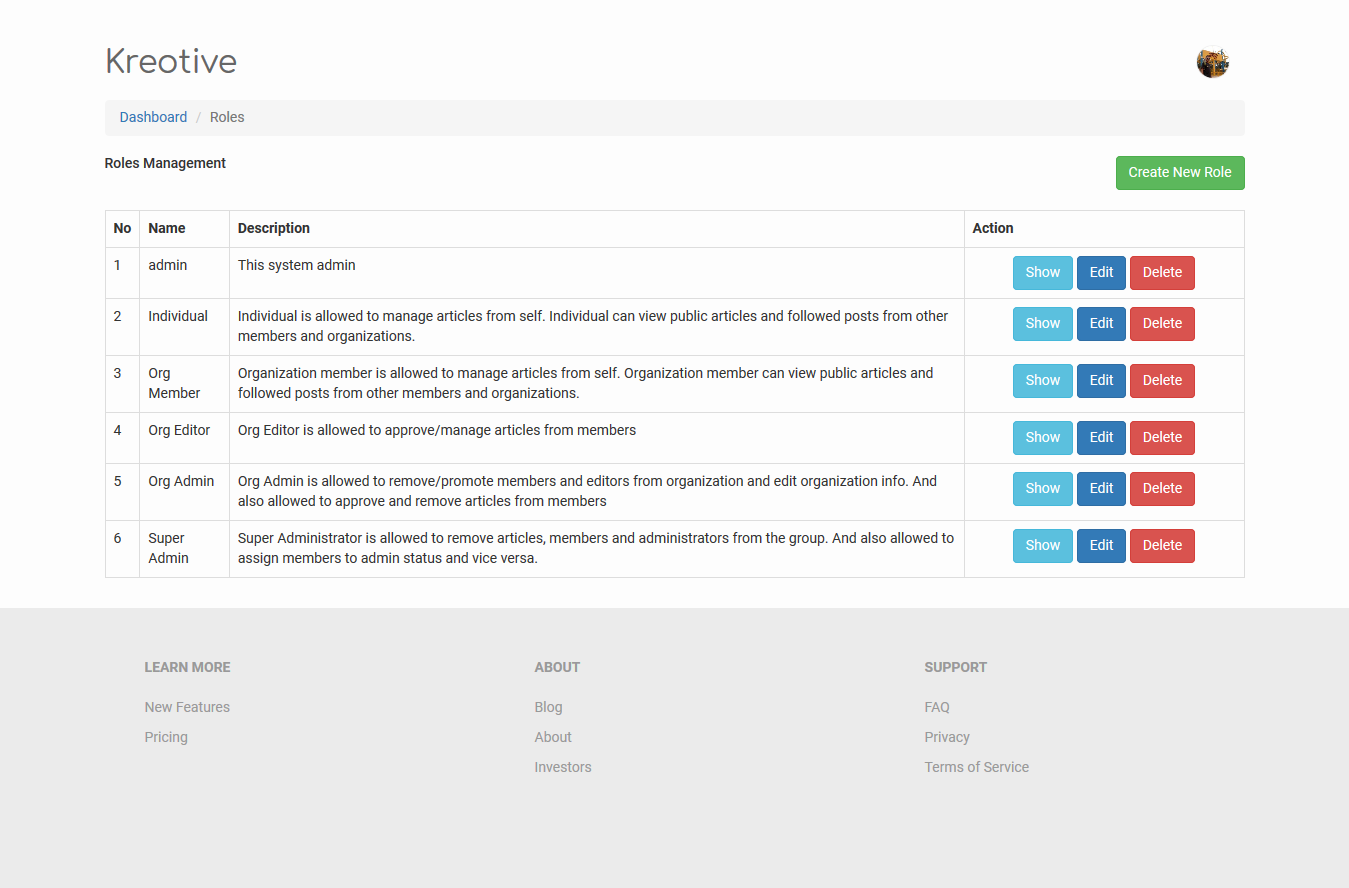Delete the Org Admin role
The image size is (1349, 888).
1161,489
